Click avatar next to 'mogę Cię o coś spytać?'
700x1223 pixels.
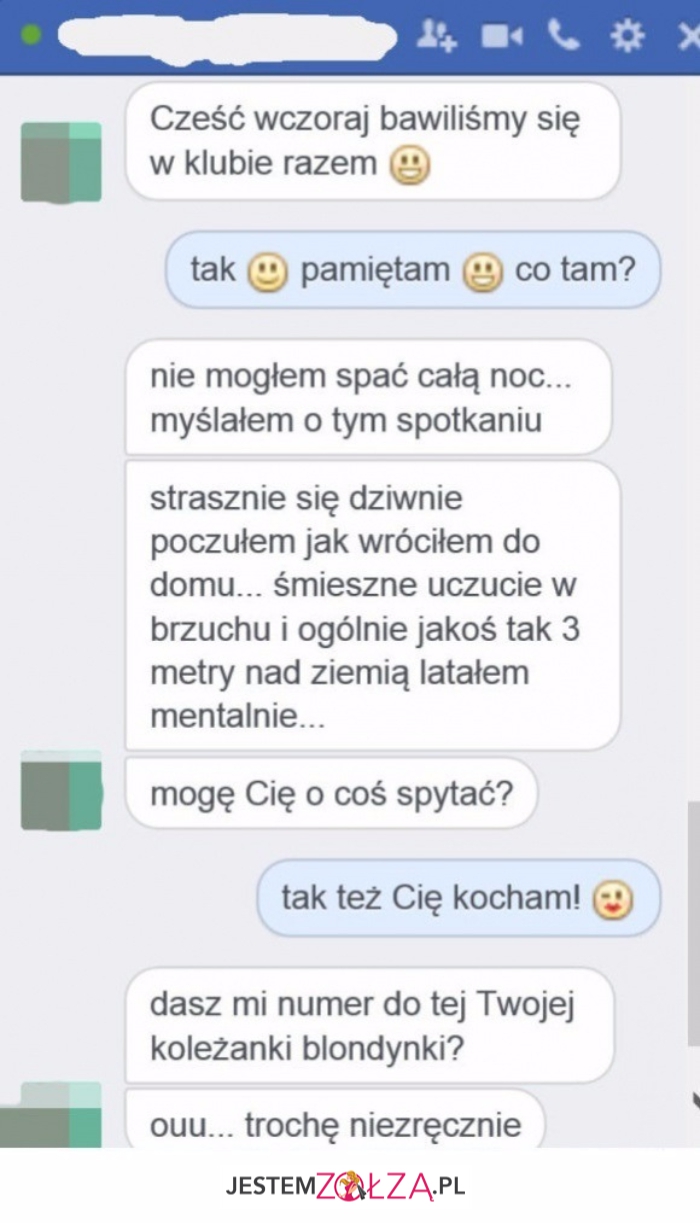pos(61,790)
